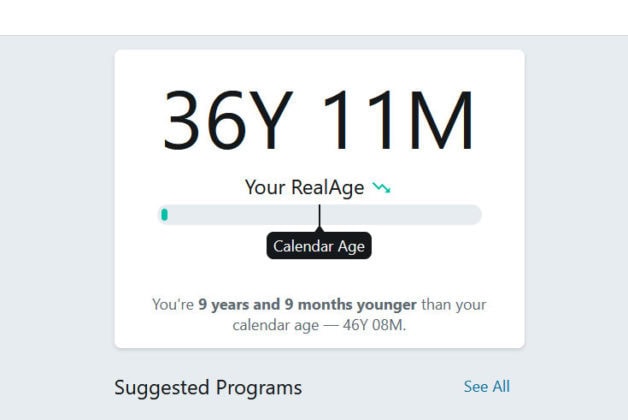Click the teal RealAge indicator on the bar
Screen dimensions: 628x420
[x=165, y=214]
